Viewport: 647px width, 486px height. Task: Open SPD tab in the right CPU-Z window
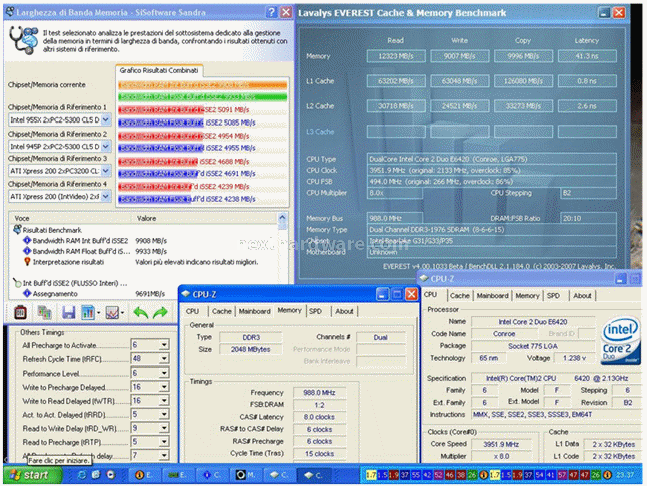[x=553, y=296]
